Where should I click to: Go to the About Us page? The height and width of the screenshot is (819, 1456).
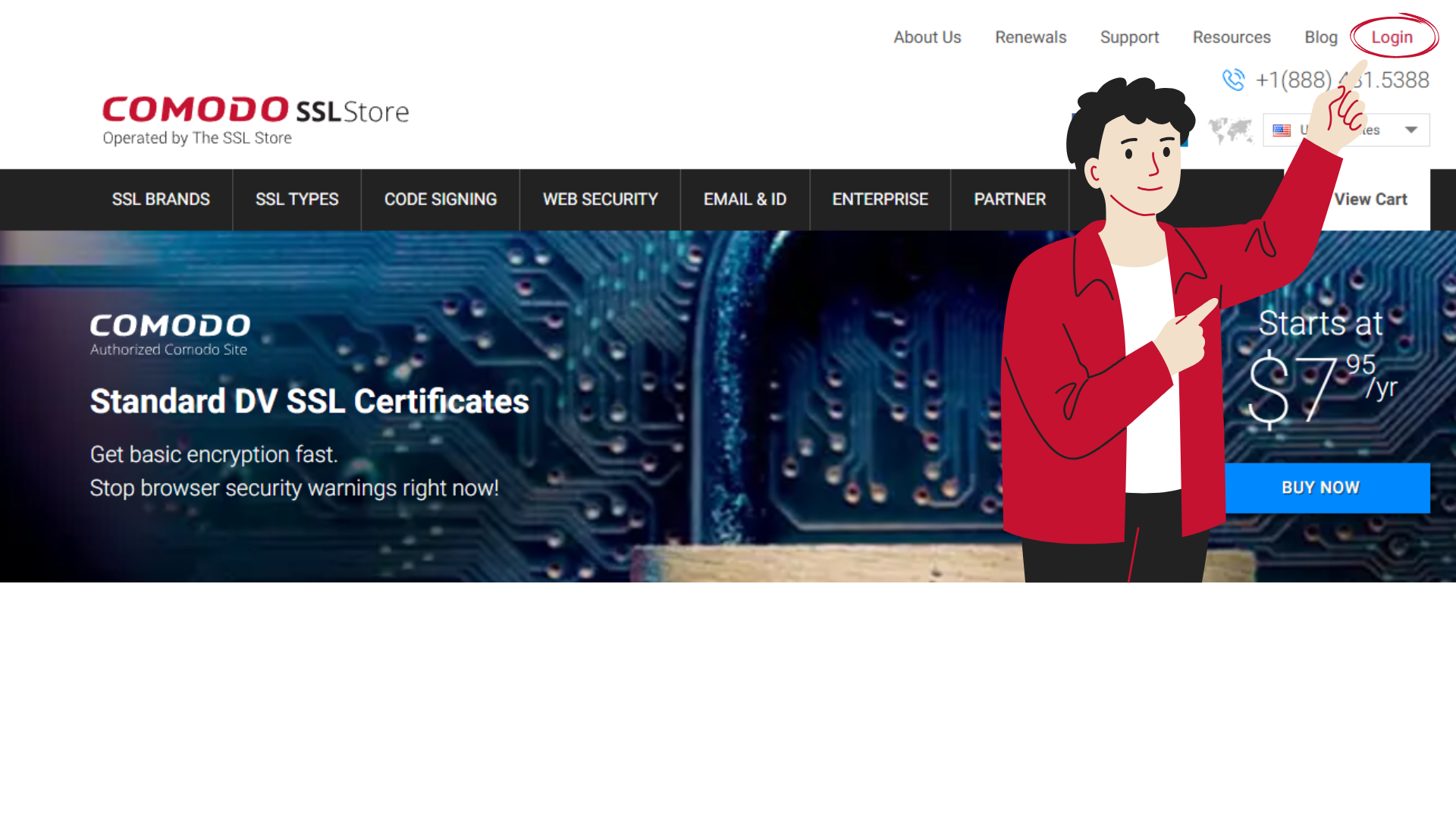pos(927,37)
